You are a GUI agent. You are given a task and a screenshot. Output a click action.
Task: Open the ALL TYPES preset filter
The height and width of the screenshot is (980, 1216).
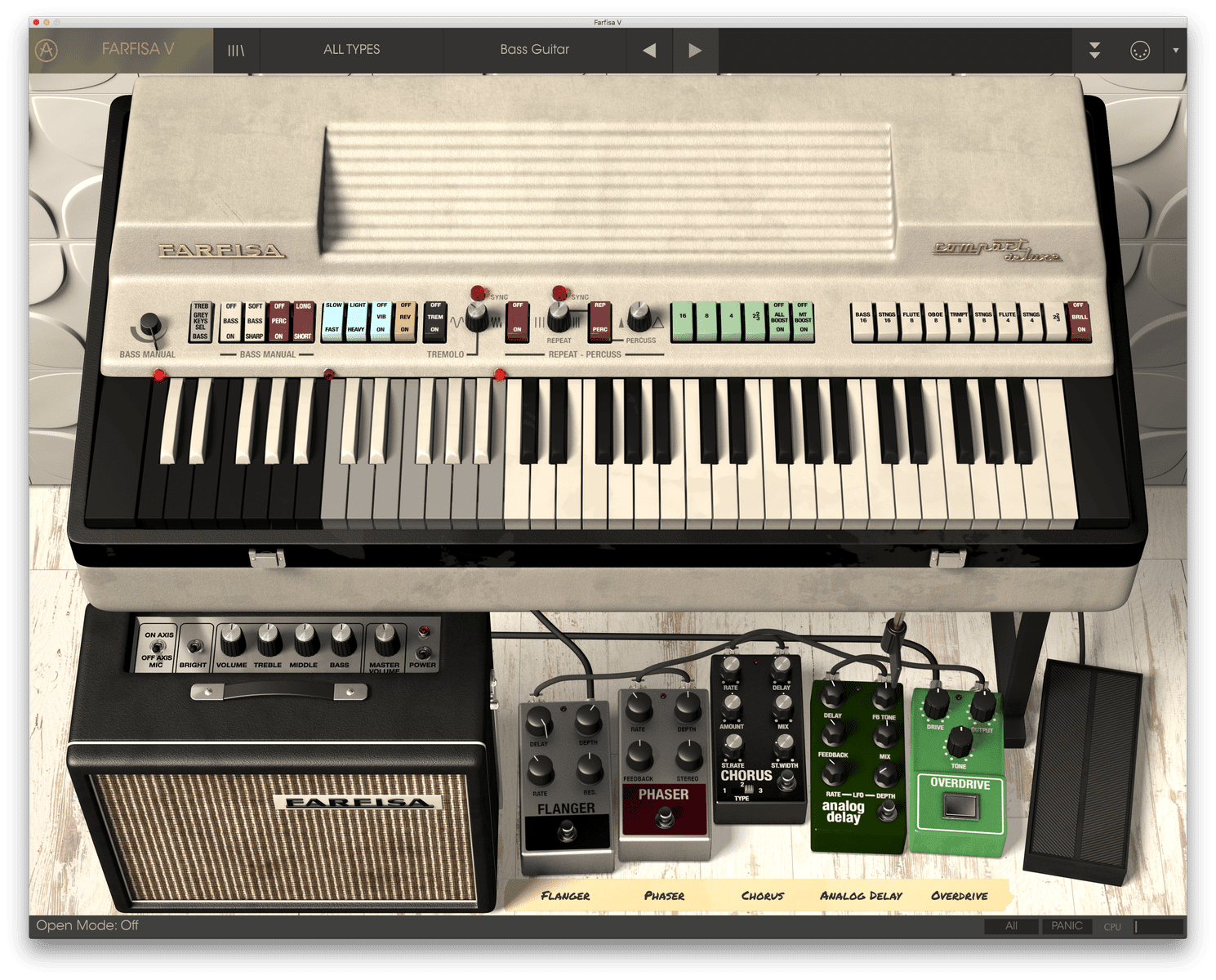point(351,50)
